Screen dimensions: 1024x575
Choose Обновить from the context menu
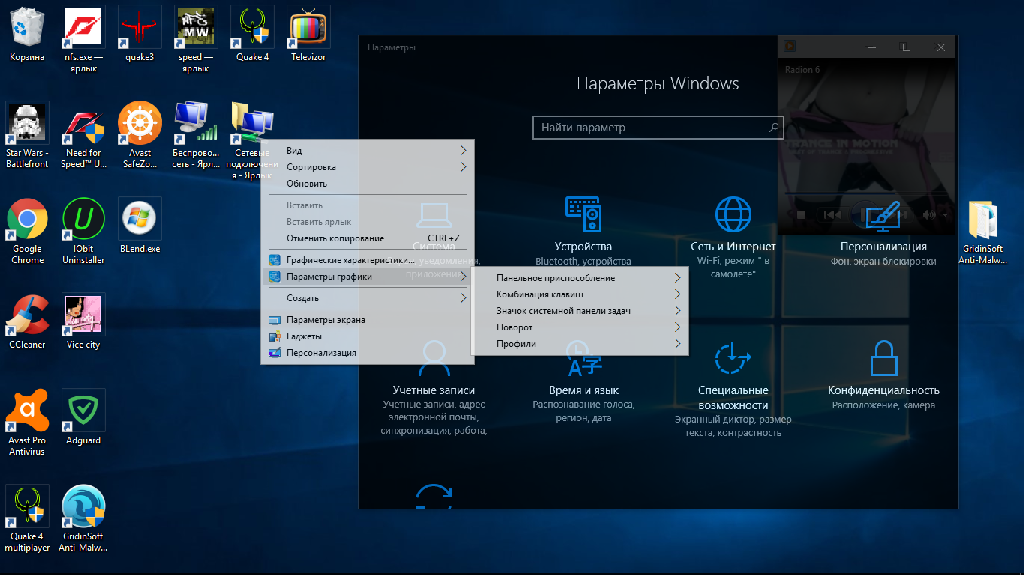[306, 184]
